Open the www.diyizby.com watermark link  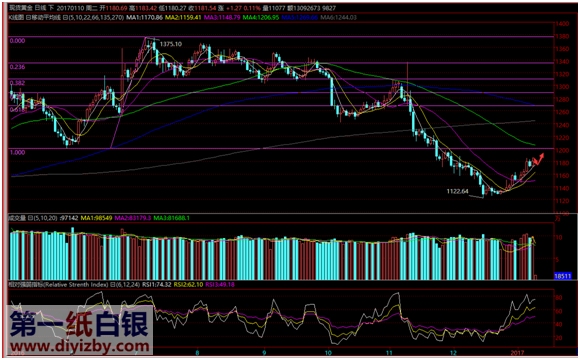[x=80, y=347]
